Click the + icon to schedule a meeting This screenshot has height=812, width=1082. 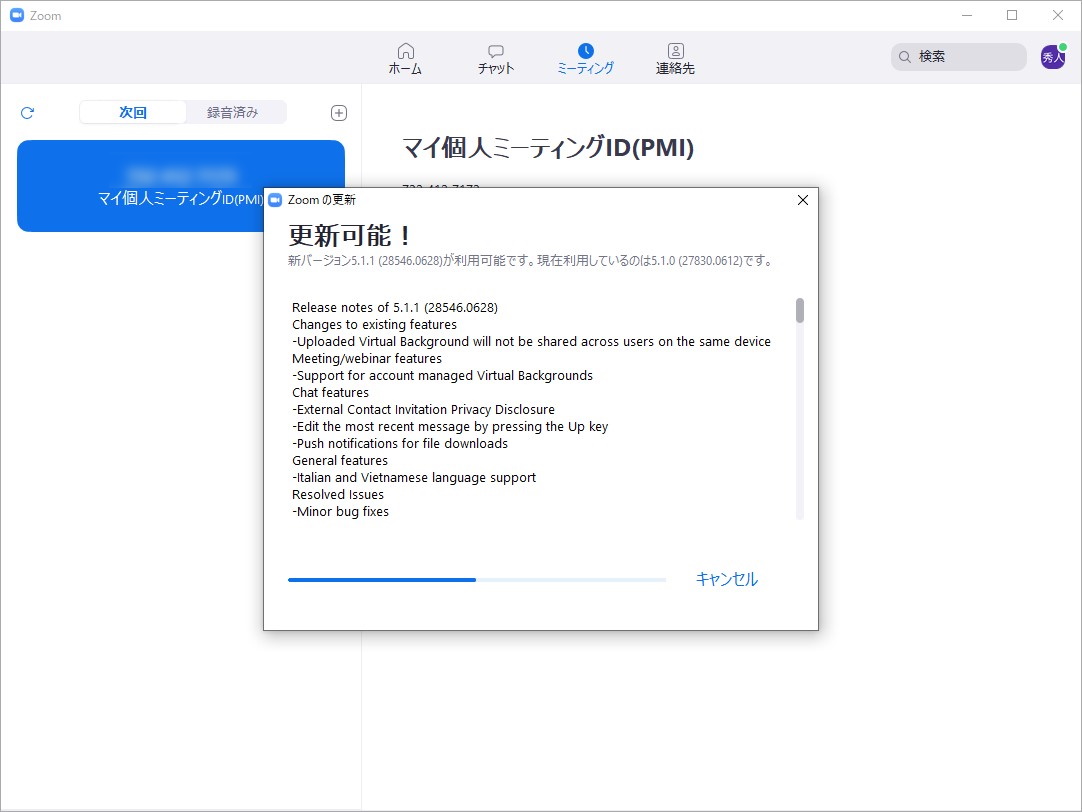coord(338,112)
